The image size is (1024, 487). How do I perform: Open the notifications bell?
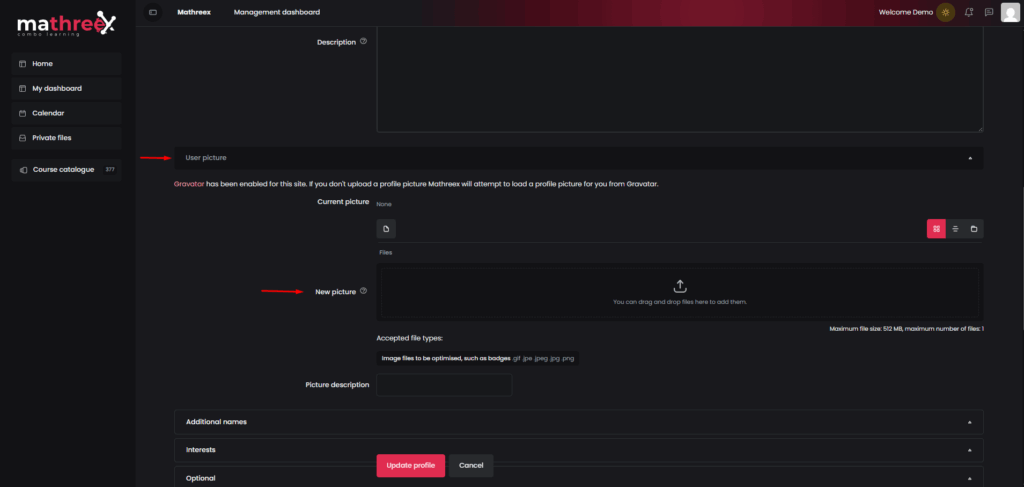(x=969, y=12)
